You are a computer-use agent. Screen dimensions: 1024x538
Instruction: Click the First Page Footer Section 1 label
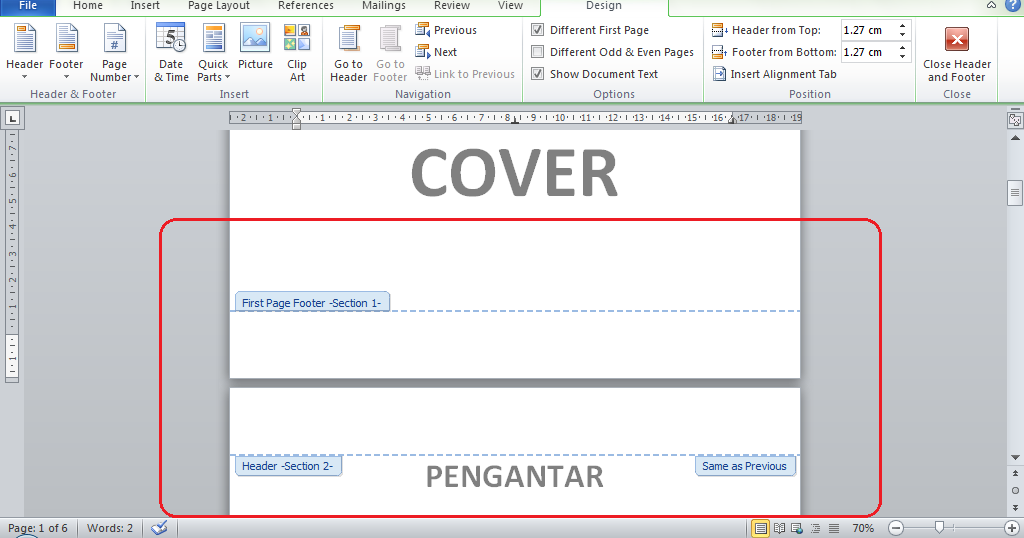(x=312, y=302)
